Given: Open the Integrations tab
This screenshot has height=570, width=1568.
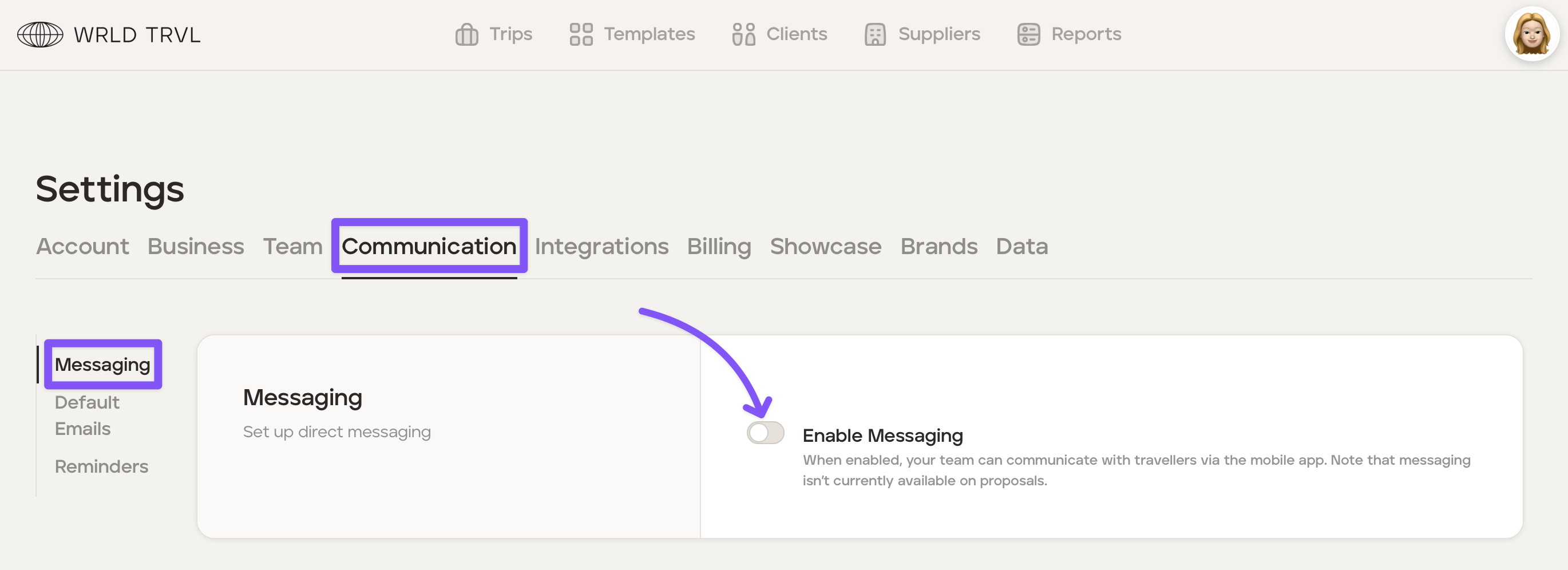Looking at the screenshot, I should 601,247.
